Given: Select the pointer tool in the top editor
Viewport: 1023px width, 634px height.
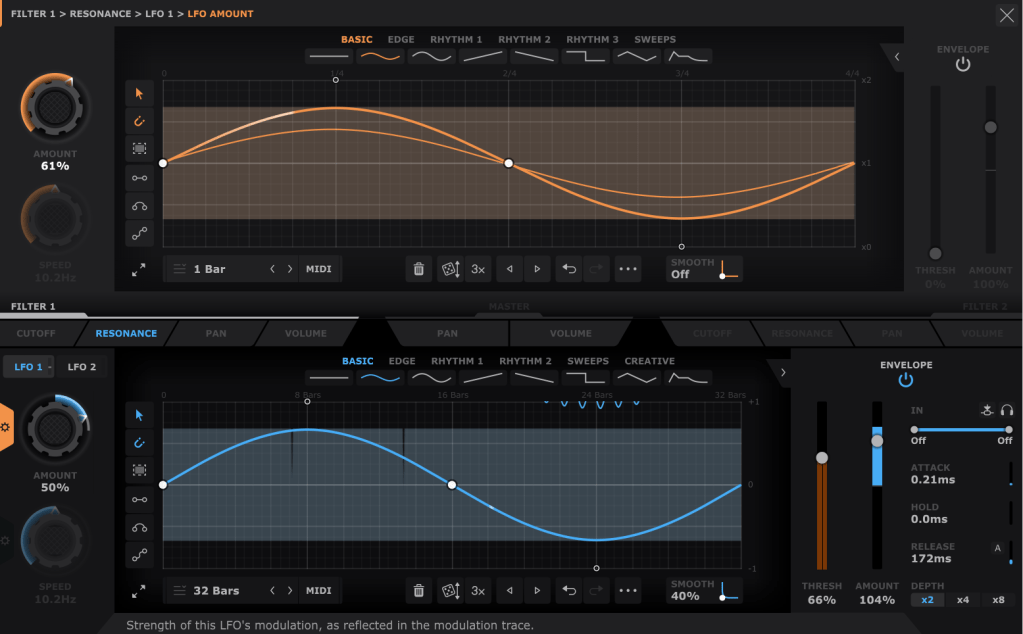Looking at the screenshot, I should [139, 94].
